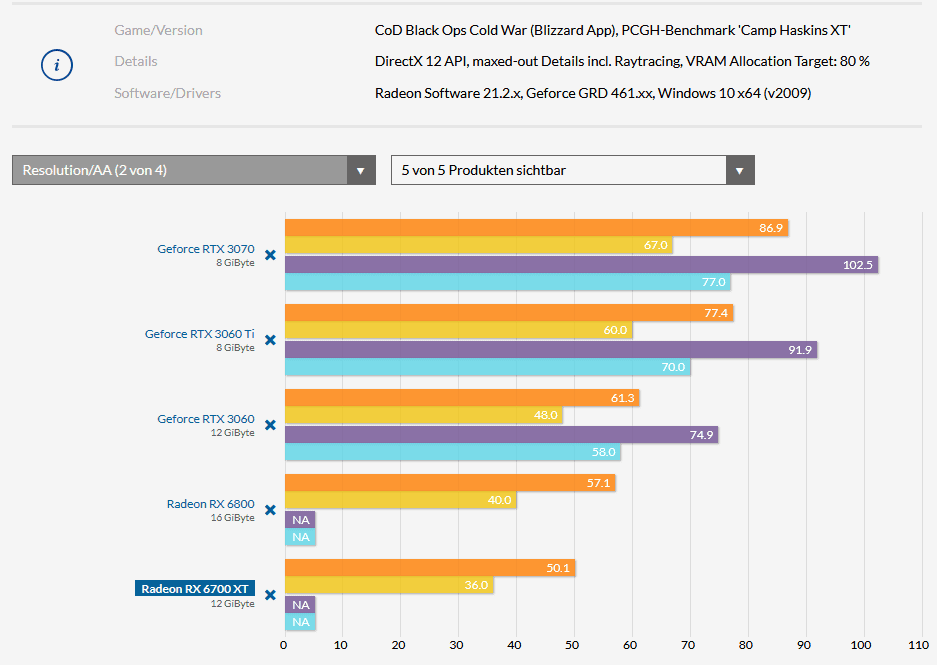Click the Radeon Software 21.2.x drivers text
Image resolution: width=940 pixels, height=665 pixels.
tap(593, 94)
